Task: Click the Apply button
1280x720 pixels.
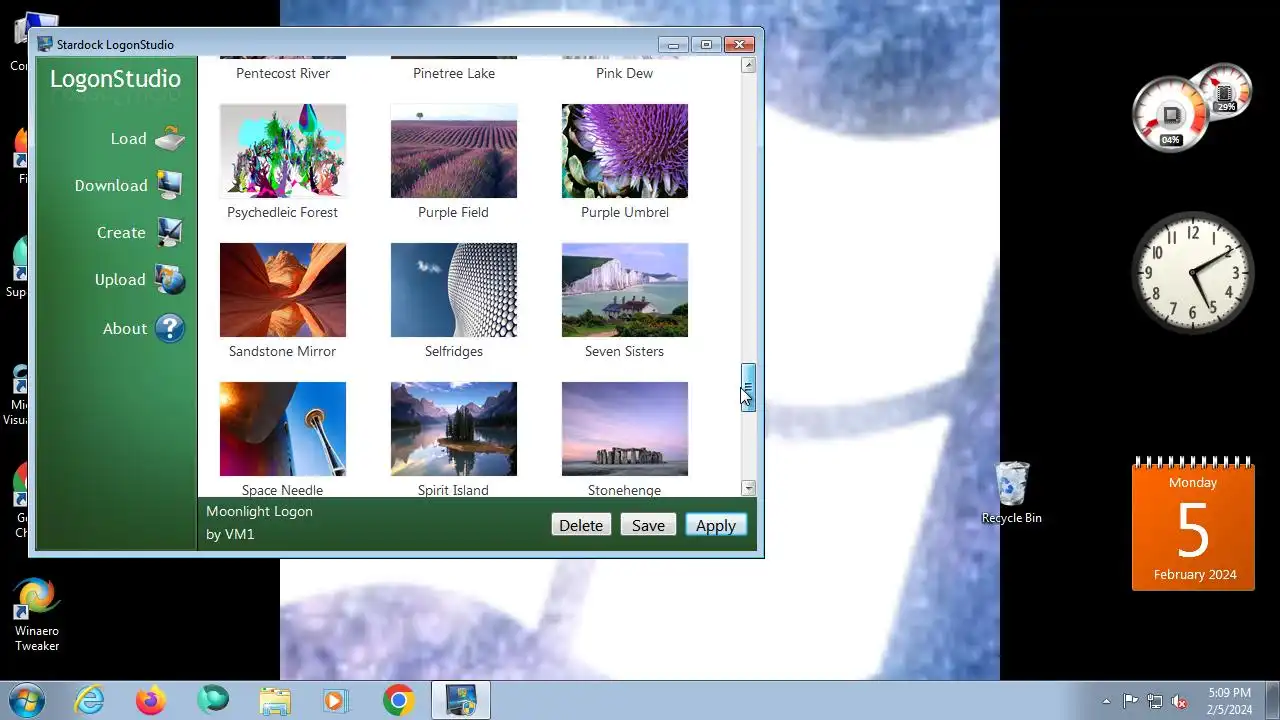Action: pos(716,525)
